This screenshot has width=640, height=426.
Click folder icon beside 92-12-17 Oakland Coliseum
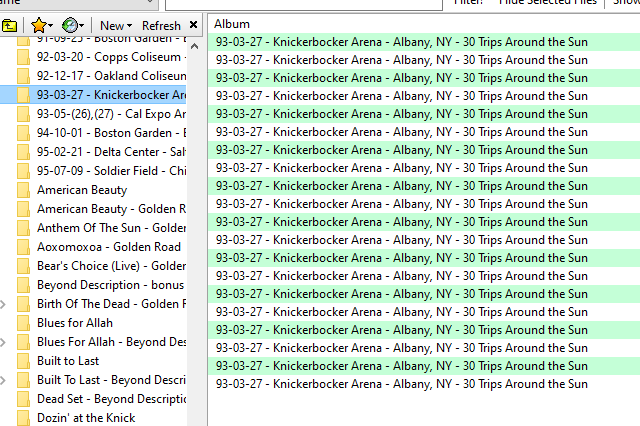pyautogui.click(x=23, y=76)
